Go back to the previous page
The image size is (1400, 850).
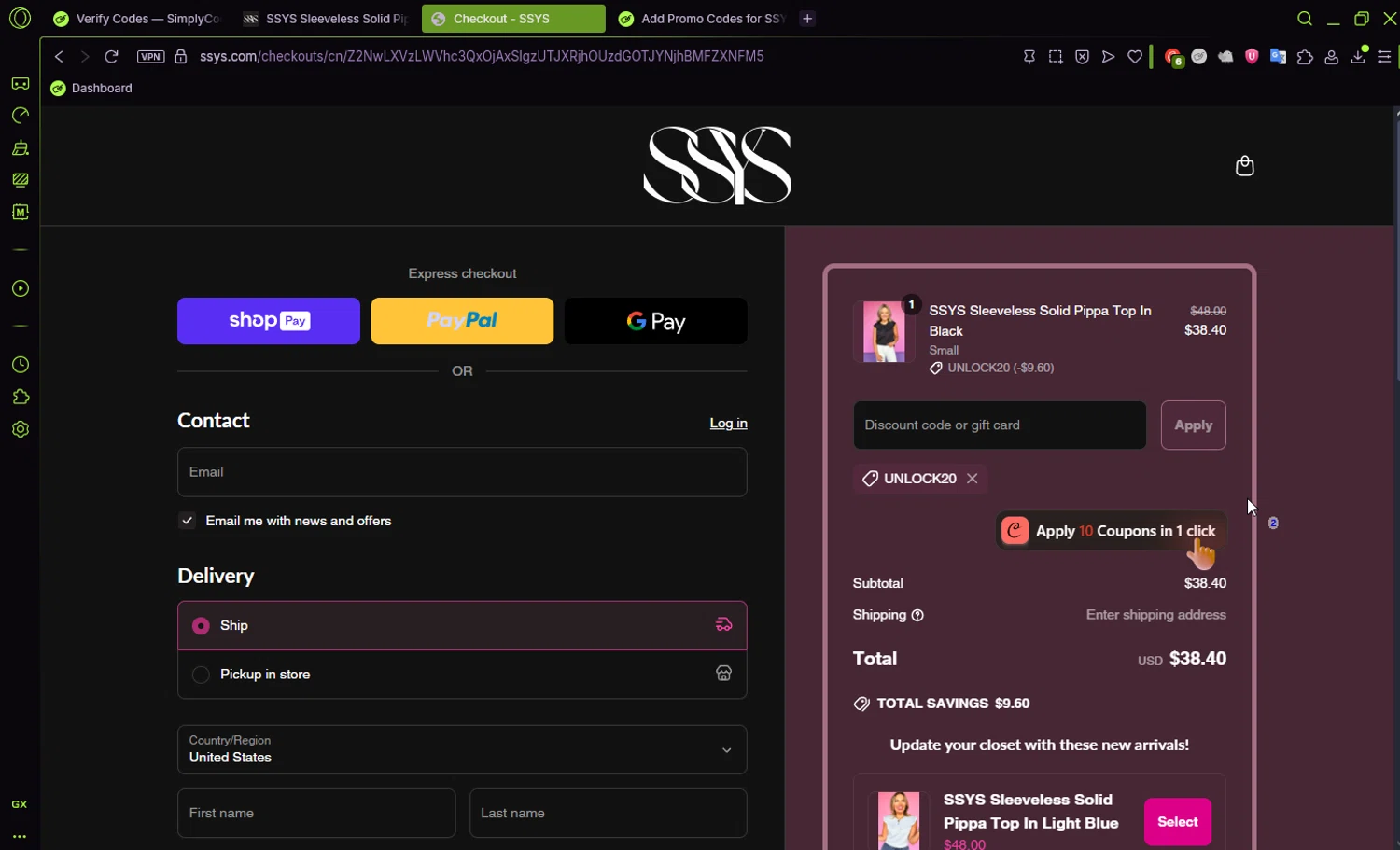tap(59, 57)
